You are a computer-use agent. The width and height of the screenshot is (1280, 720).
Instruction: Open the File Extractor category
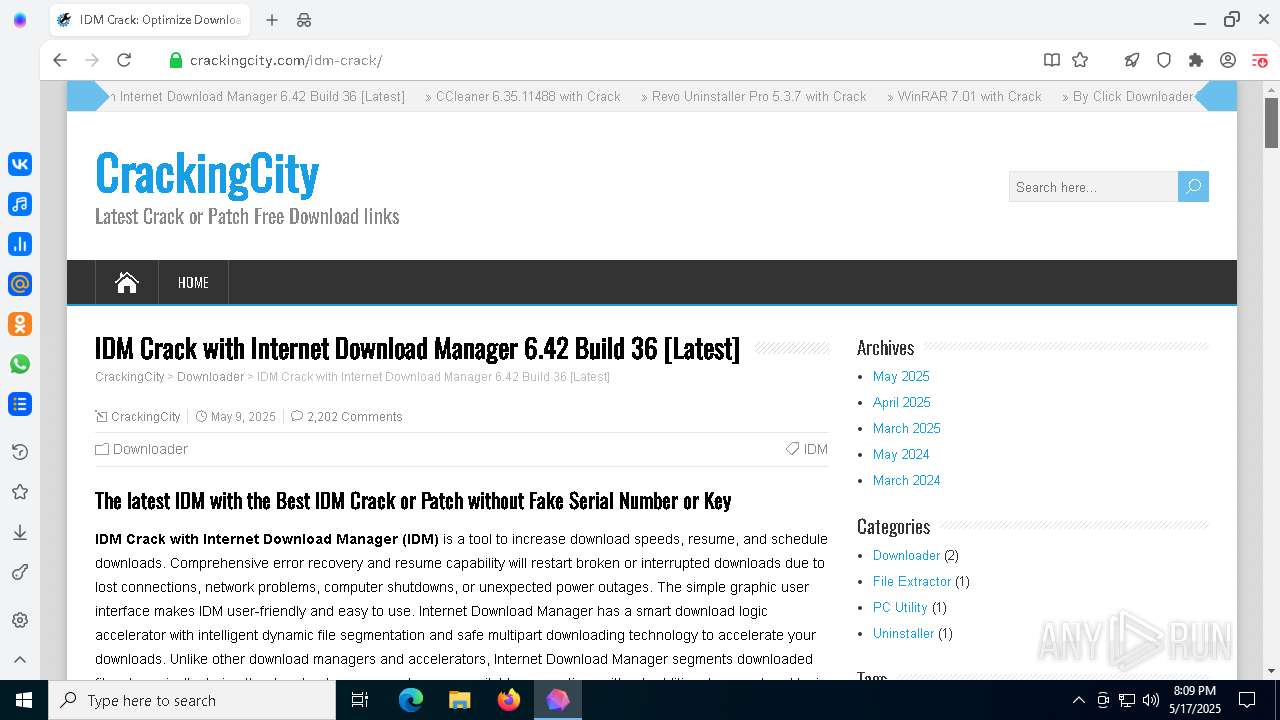[912, 581]
